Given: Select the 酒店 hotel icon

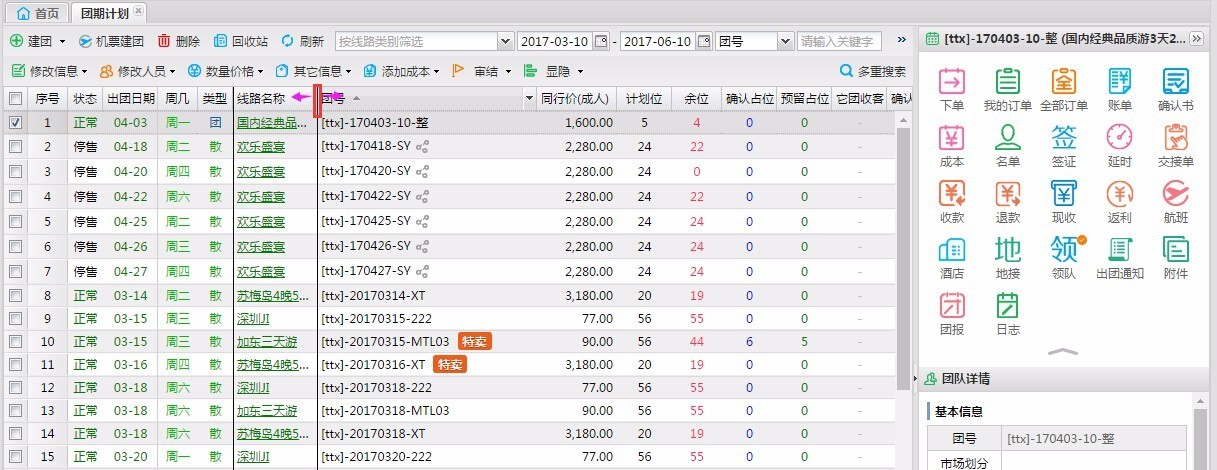Looking at the screenshot, I should [x=952, y=256].
